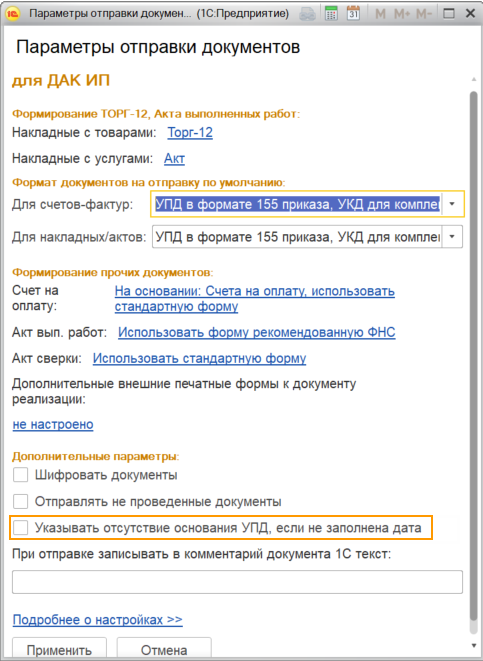Expand the Для накладных/актов dropdown arrow
483x661 pixels.
tap(452, 236)
